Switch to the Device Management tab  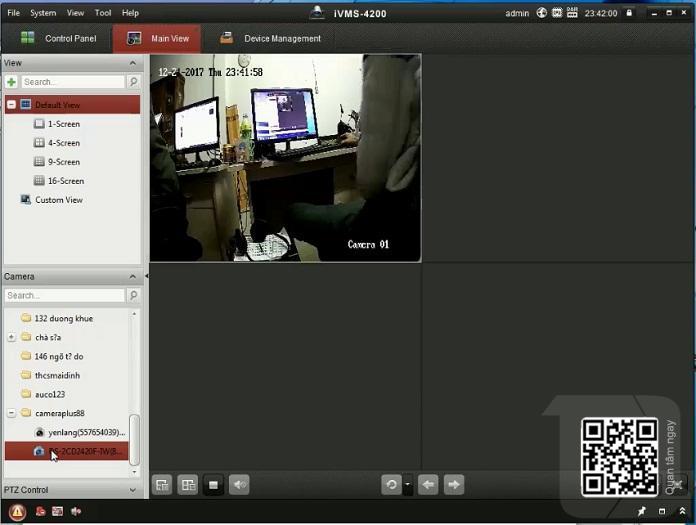pyautogui.click(x=270, y=39)
